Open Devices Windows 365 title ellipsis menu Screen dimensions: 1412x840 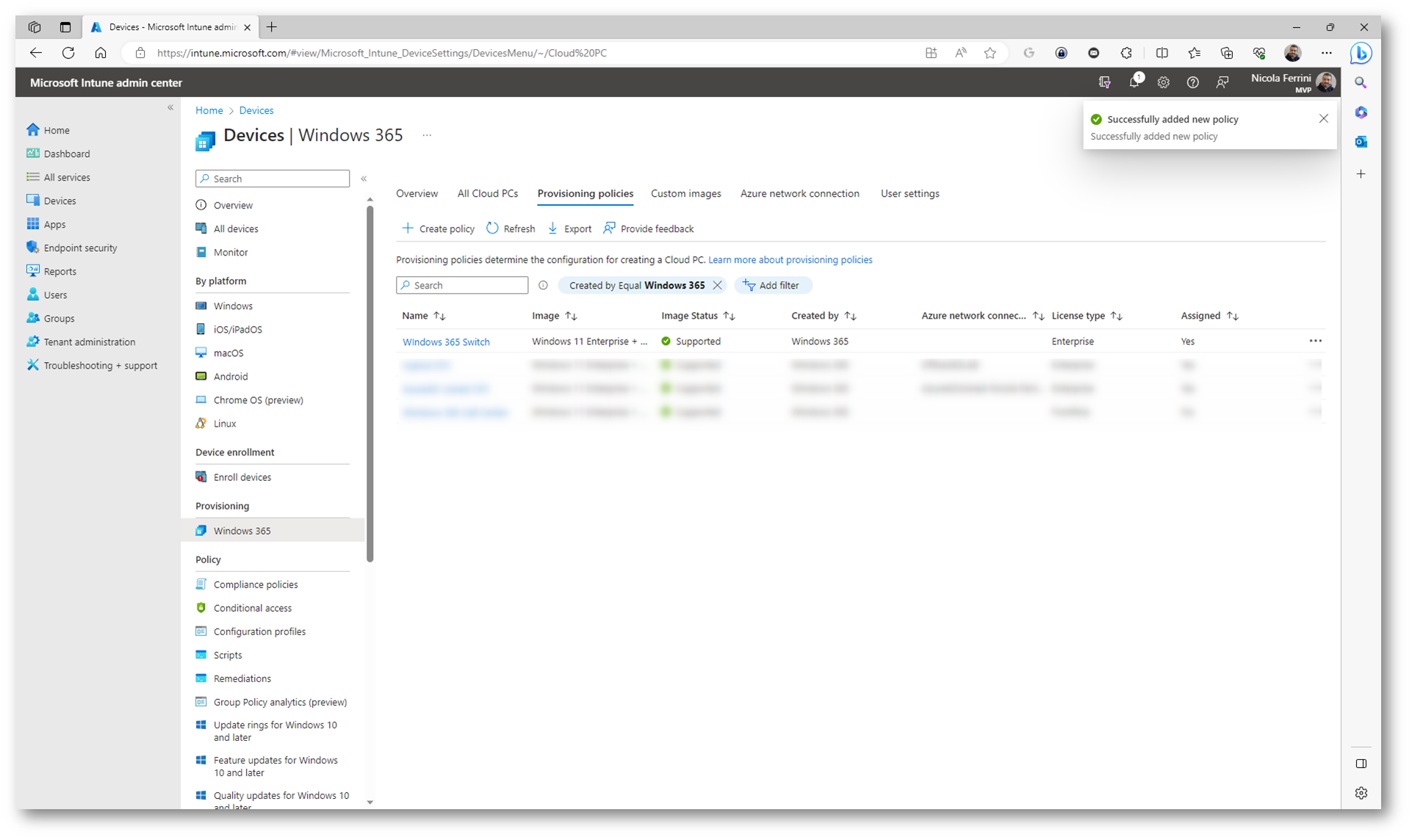click(x=427, y=135)
